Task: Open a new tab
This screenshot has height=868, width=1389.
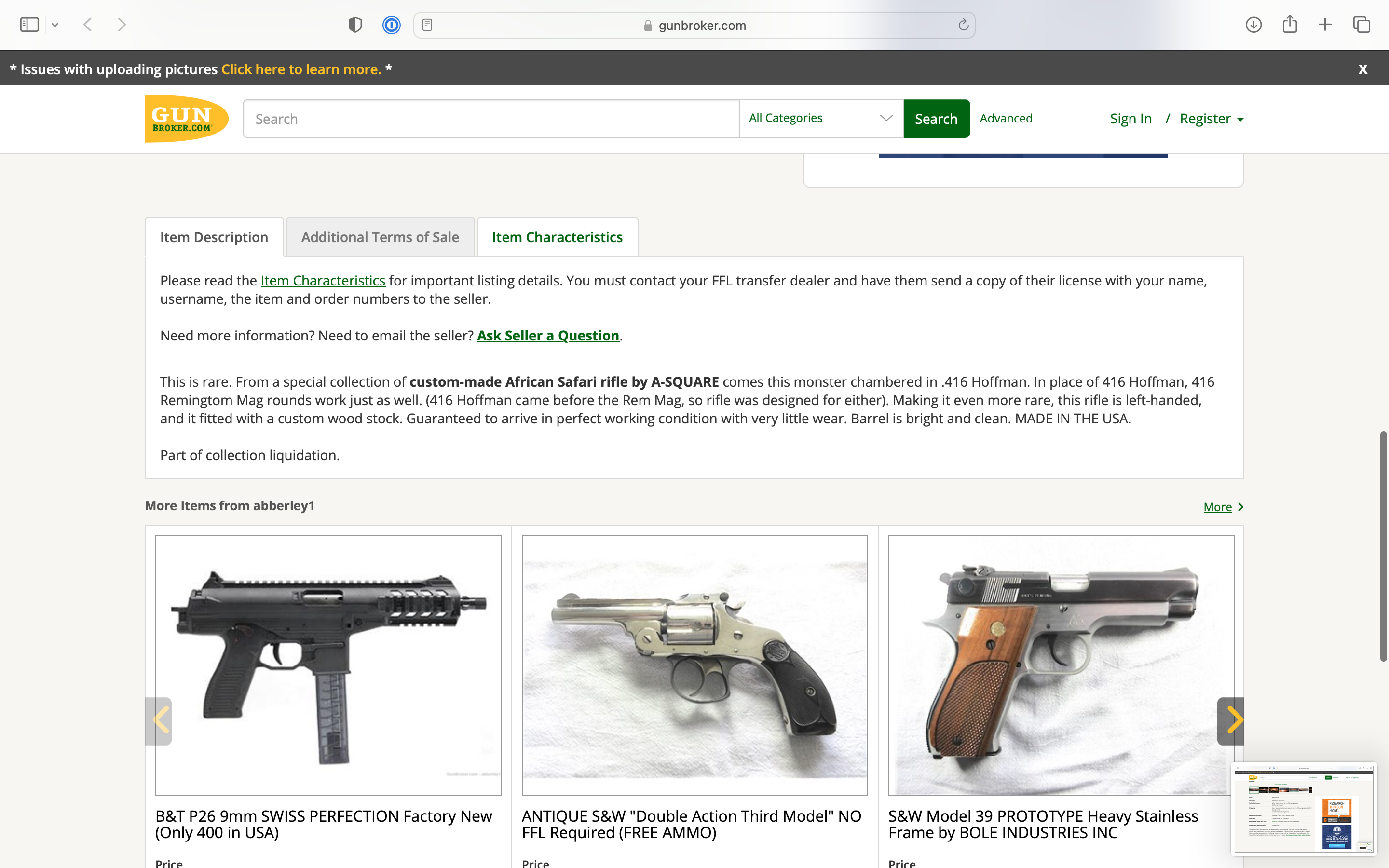Action: coord(1325,25)
